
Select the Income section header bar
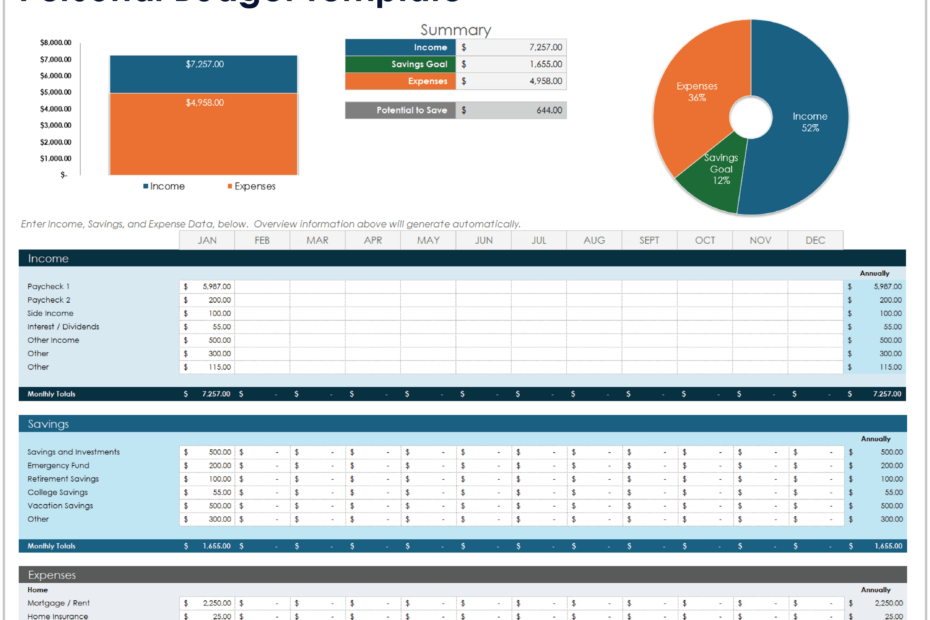pyautogui.click(x=462, y=259)
